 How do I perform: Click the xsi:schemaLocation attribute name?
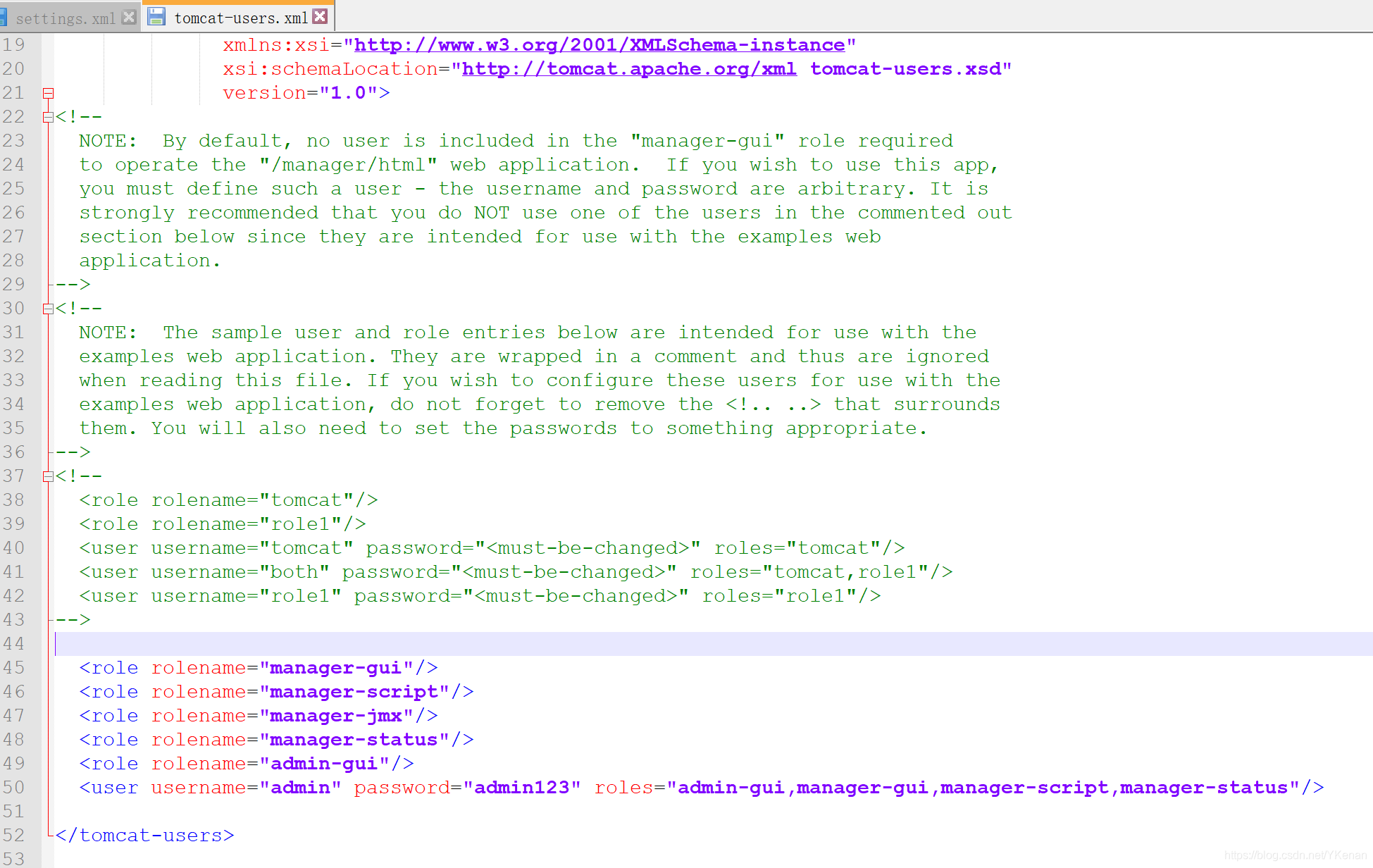click(x=330, y=69)
